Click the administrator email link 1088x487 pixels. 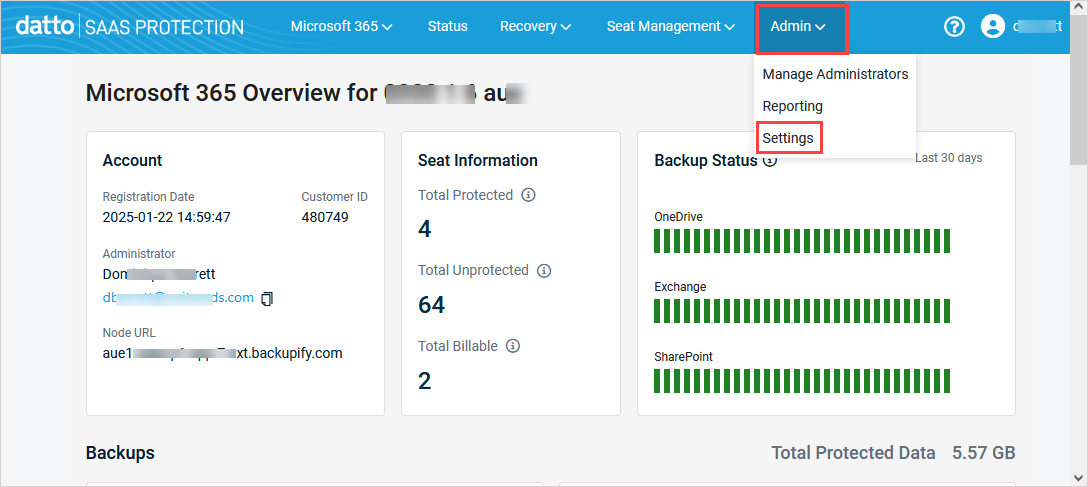tap(178, 298)
